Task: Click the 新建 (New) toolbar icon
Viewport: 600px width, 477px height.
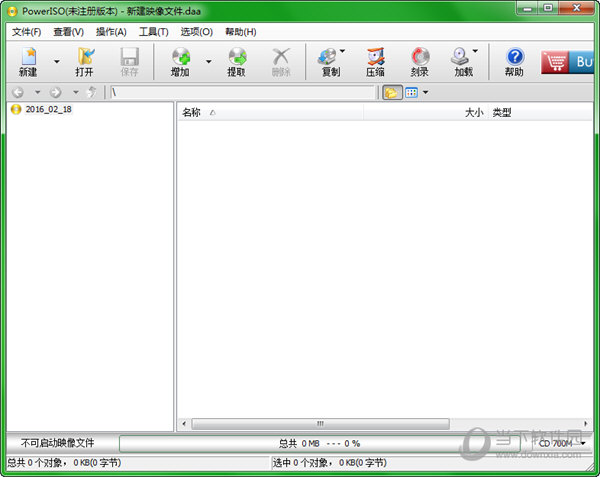Action: (28, 62)
